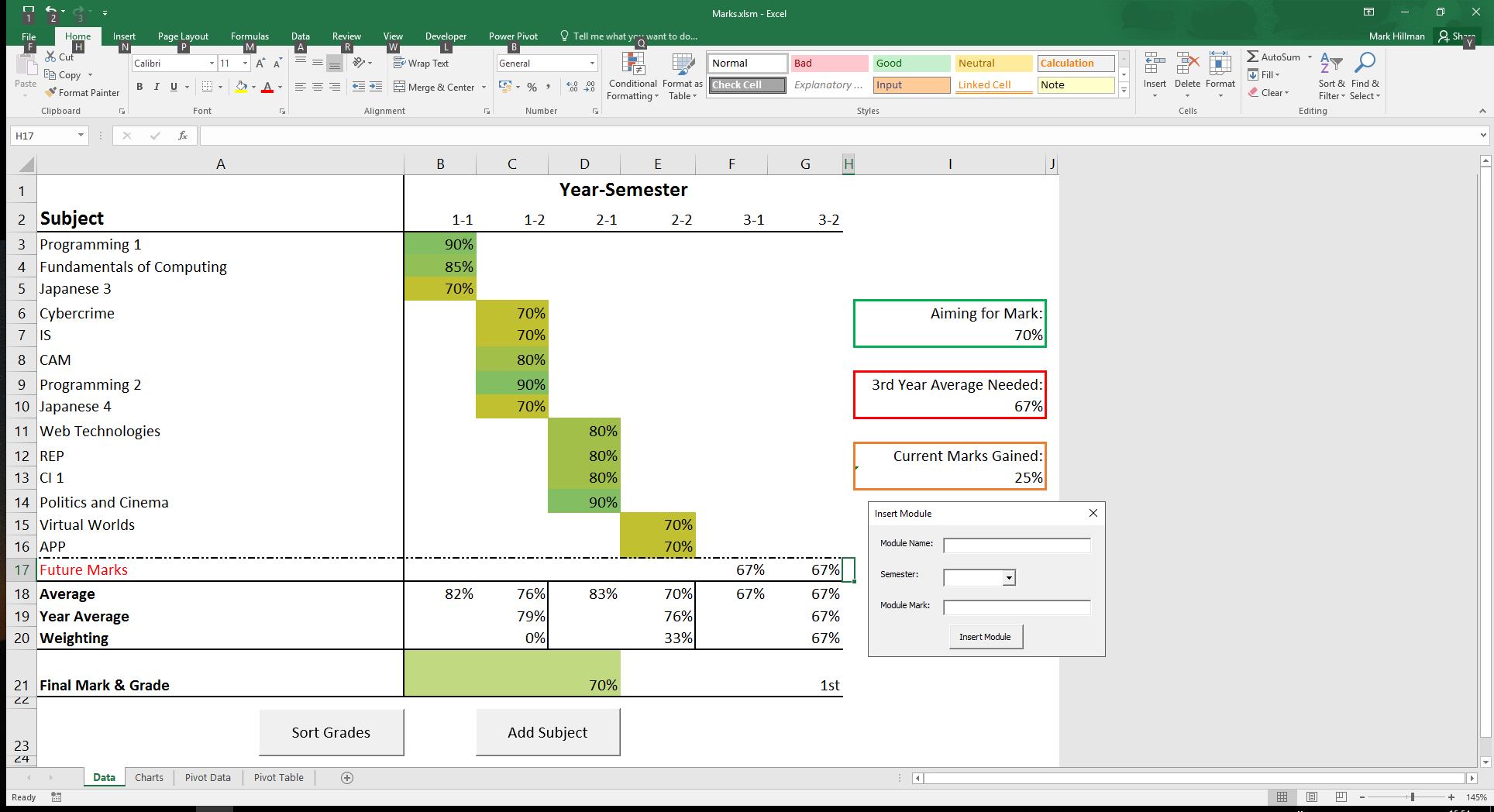
Task: Toggle Wrap Text on
Action: [421, 64]
